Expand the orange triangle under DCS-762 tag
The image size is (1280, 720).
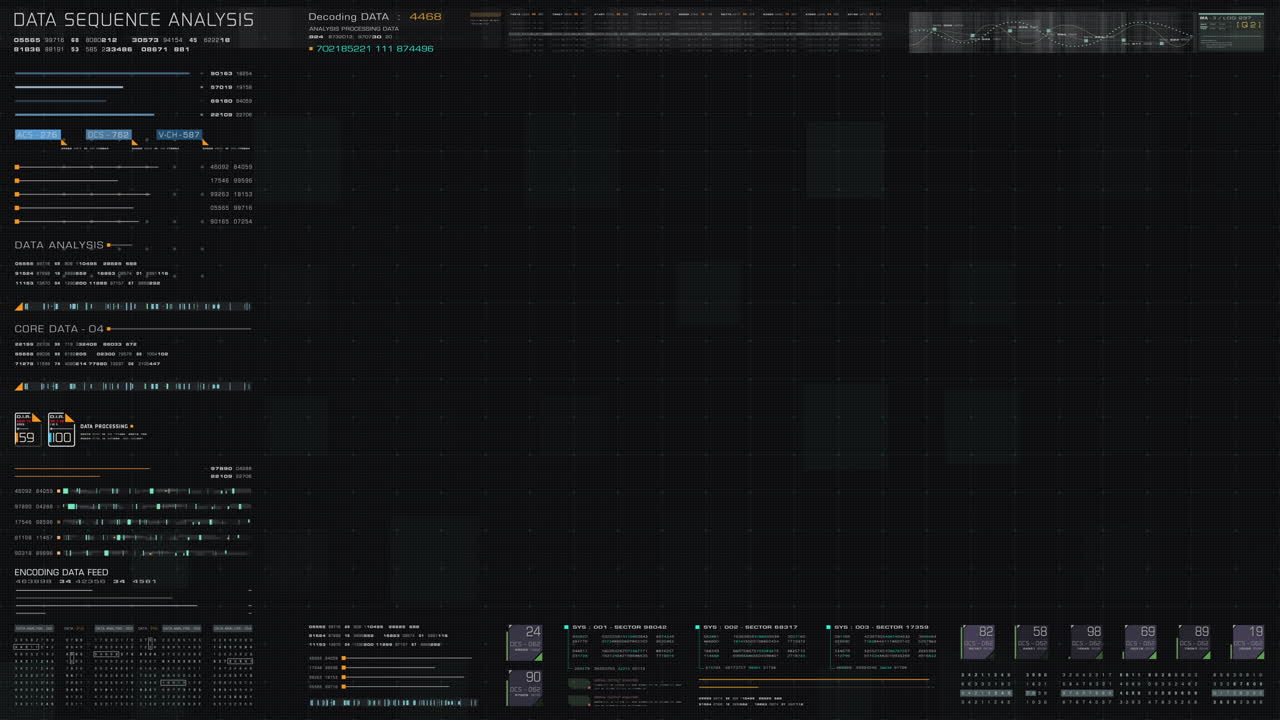point(135,143)
